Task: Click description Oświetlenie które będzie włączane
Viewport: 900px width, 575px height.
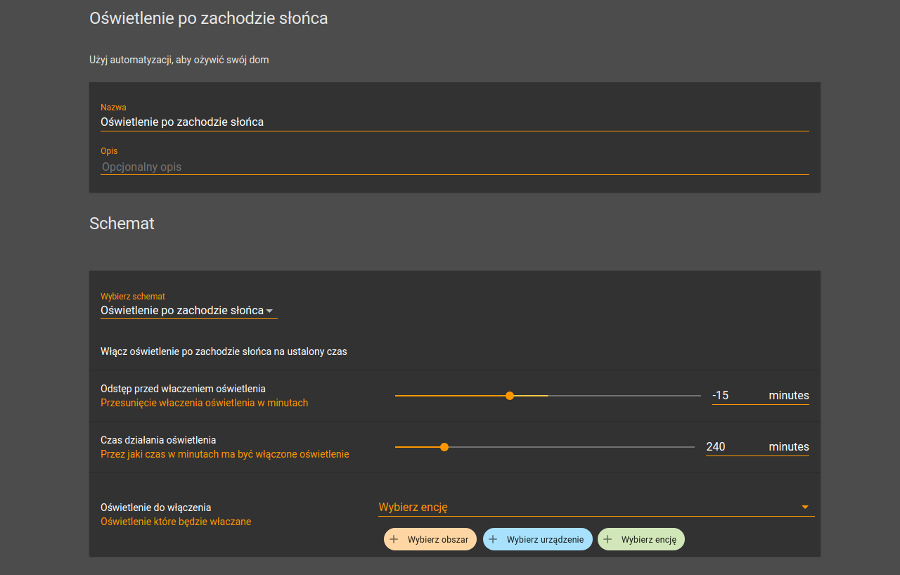Action: (x=176, y=522)
